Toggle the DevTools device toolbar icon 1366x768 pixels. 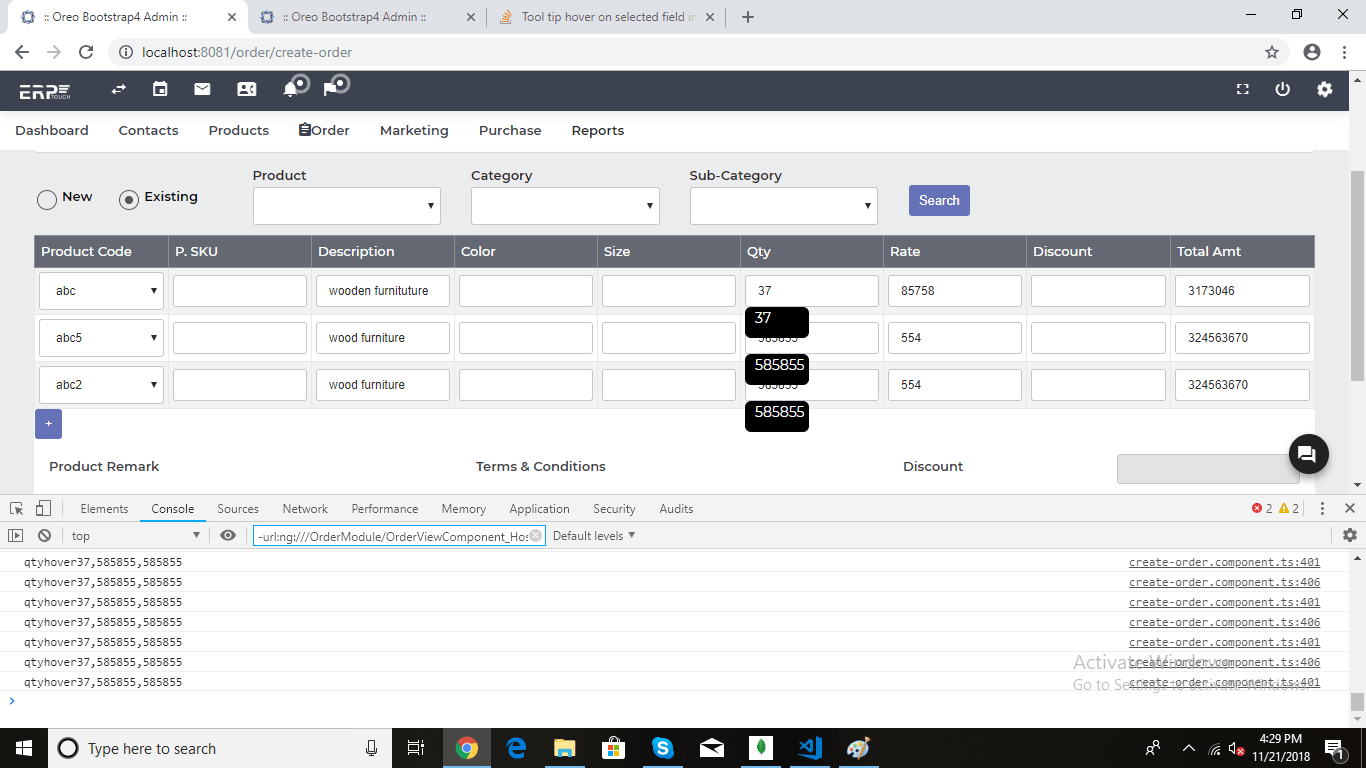42,509
